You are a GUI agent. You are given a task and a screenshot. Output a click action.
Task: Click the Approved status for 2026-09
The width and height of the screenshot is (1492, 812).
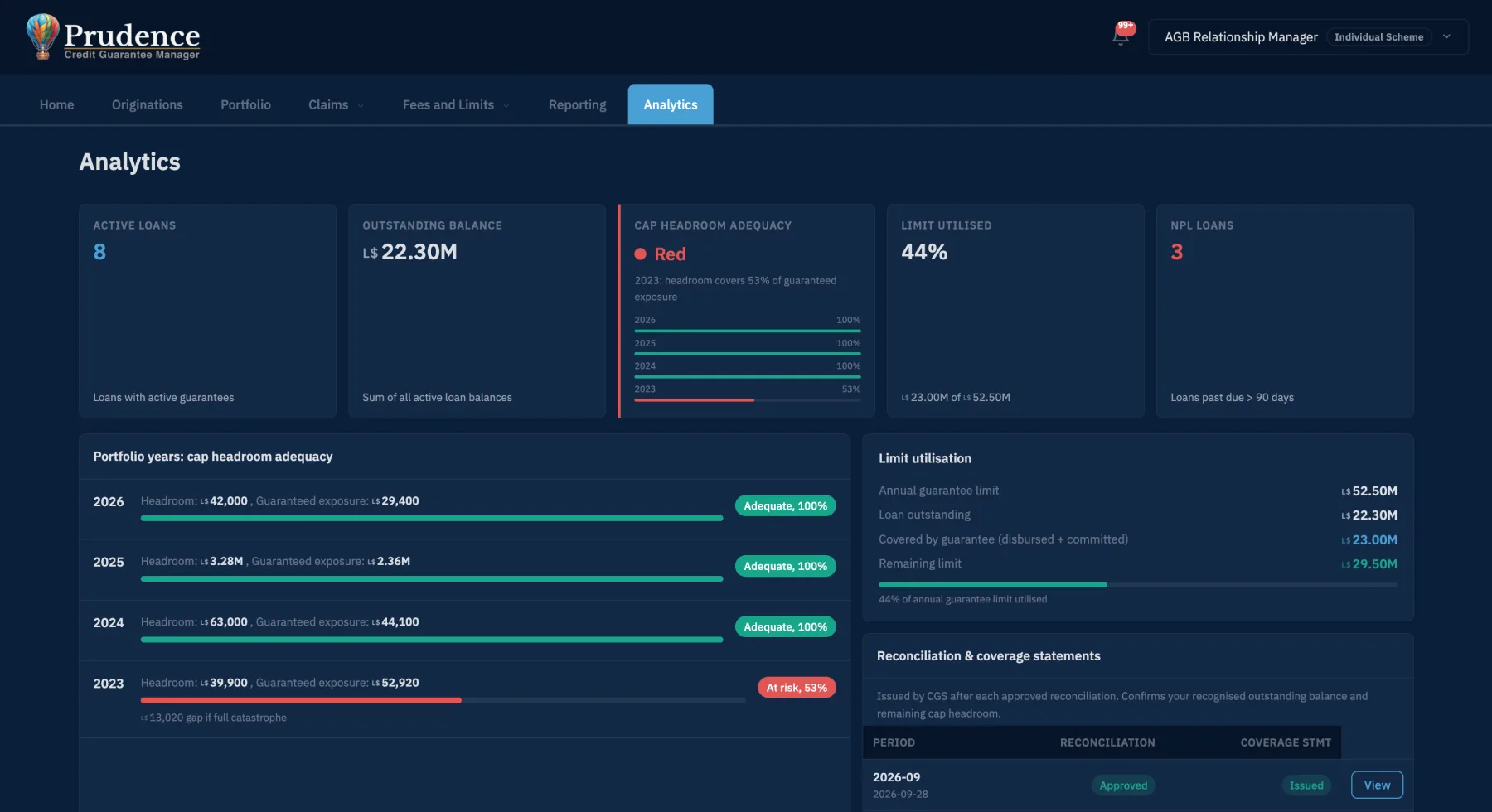coord(1123,785)
